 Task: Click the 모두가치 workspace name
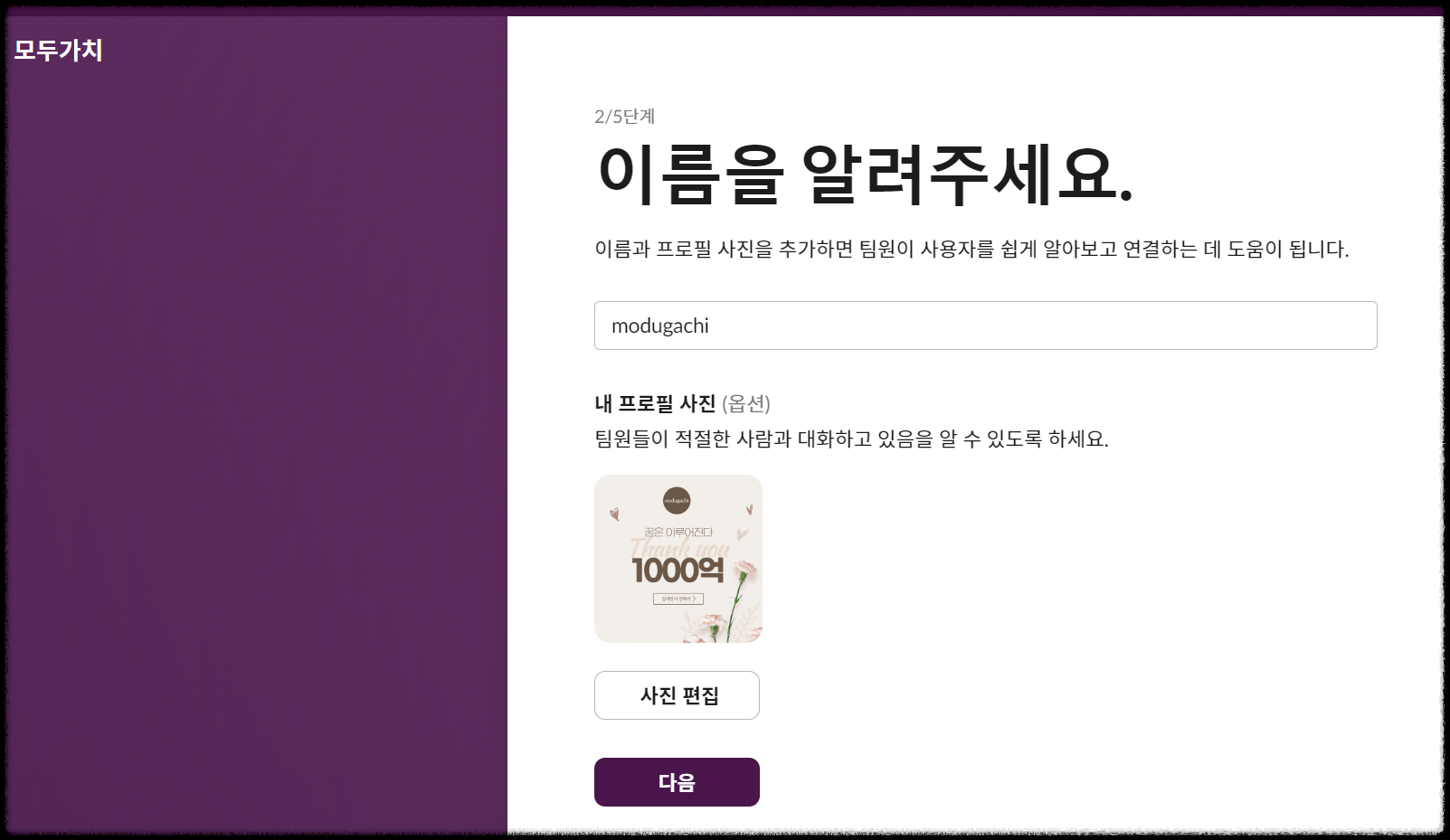click(x=59, y=52)
